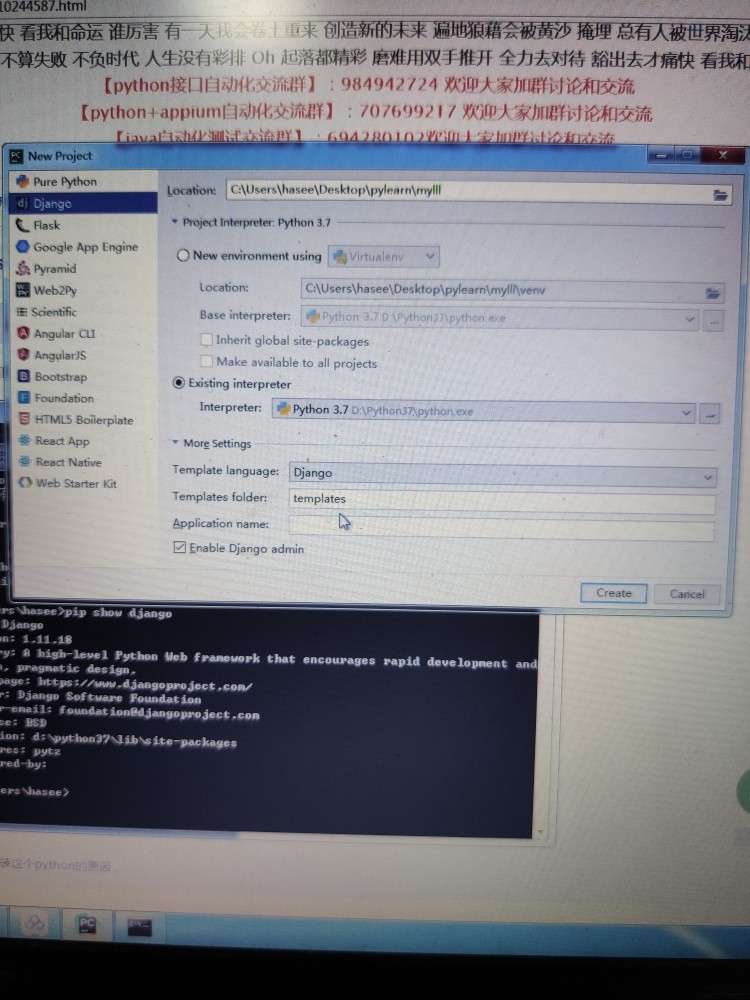This screenshot has height=1000, width=750.
Task: Click the Angular CLI shield icon
Action: point(24,333)
